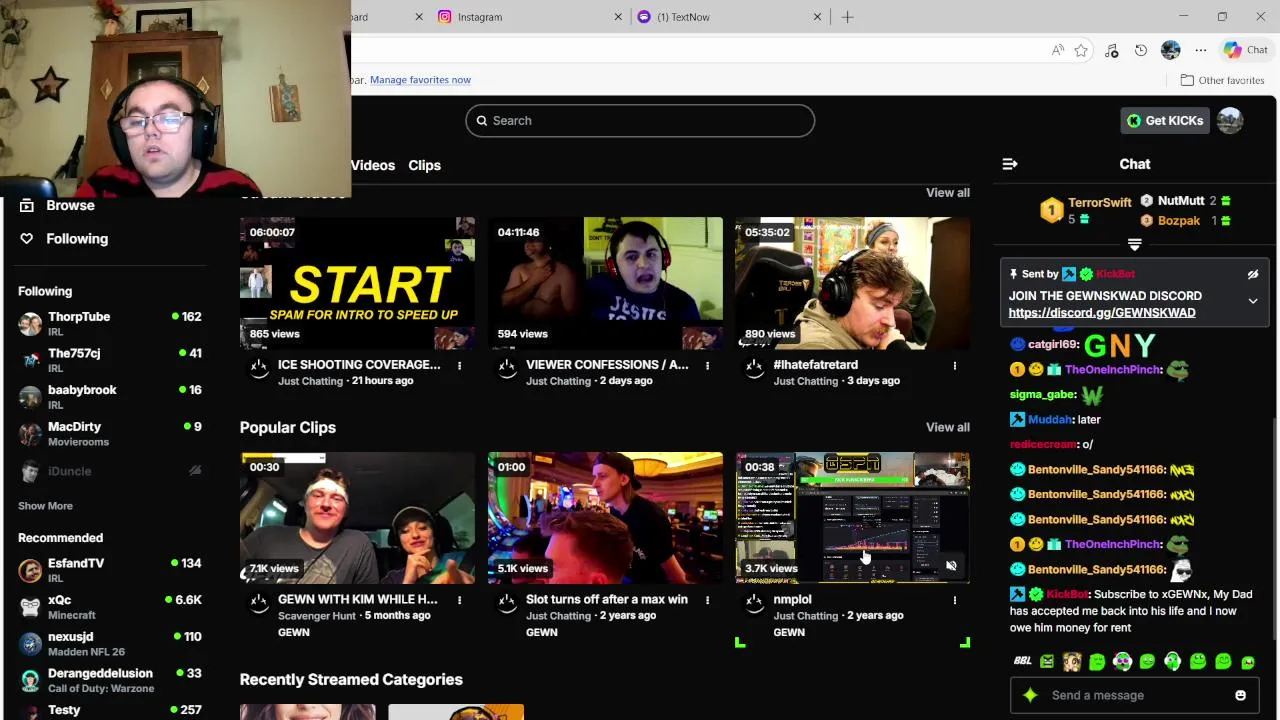Expand the gift leaderboard handle
This screenshot has width=1280, height=720.
tap(1134, 244)
